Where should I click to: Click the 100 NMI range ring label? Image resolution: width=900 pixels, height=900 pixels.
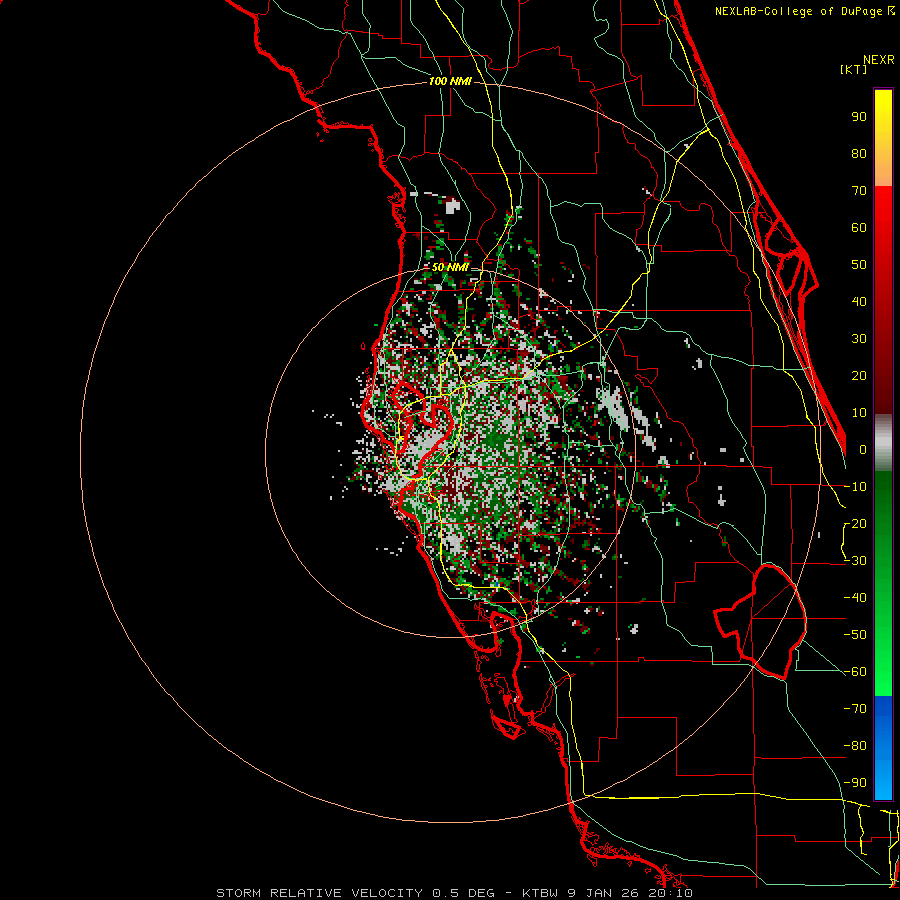click(x=450, y=82)
